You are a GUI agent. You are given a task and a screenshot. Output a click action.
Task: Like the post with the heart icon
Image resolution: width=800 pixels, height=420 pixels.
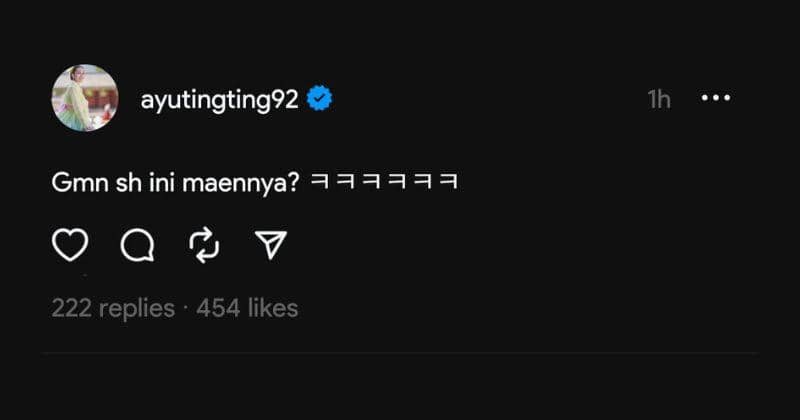coord(70,245)
